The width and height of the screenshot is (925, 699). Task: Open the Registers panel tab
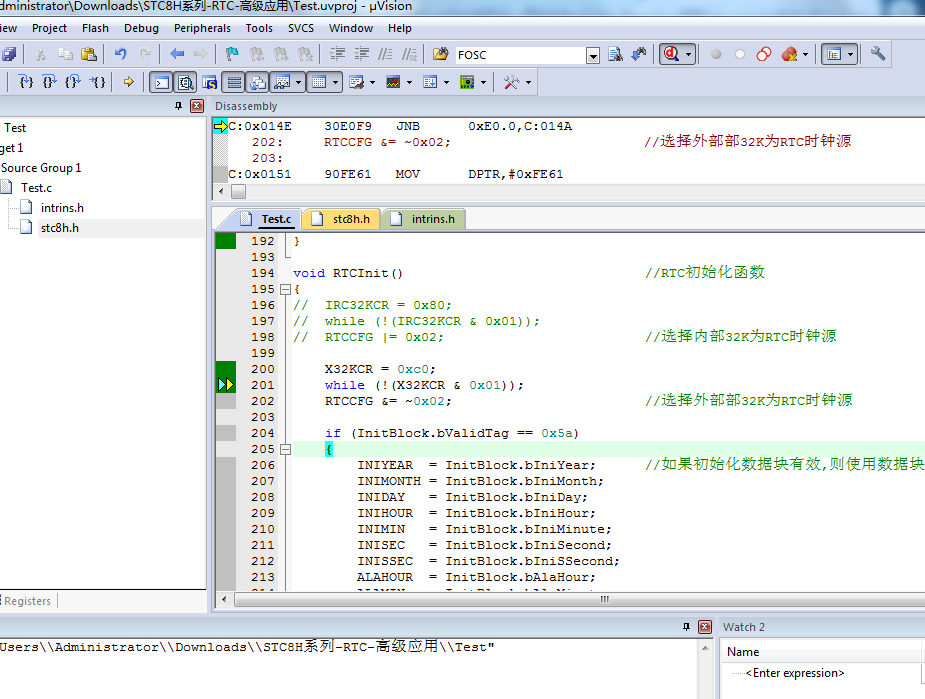[27, 601]
